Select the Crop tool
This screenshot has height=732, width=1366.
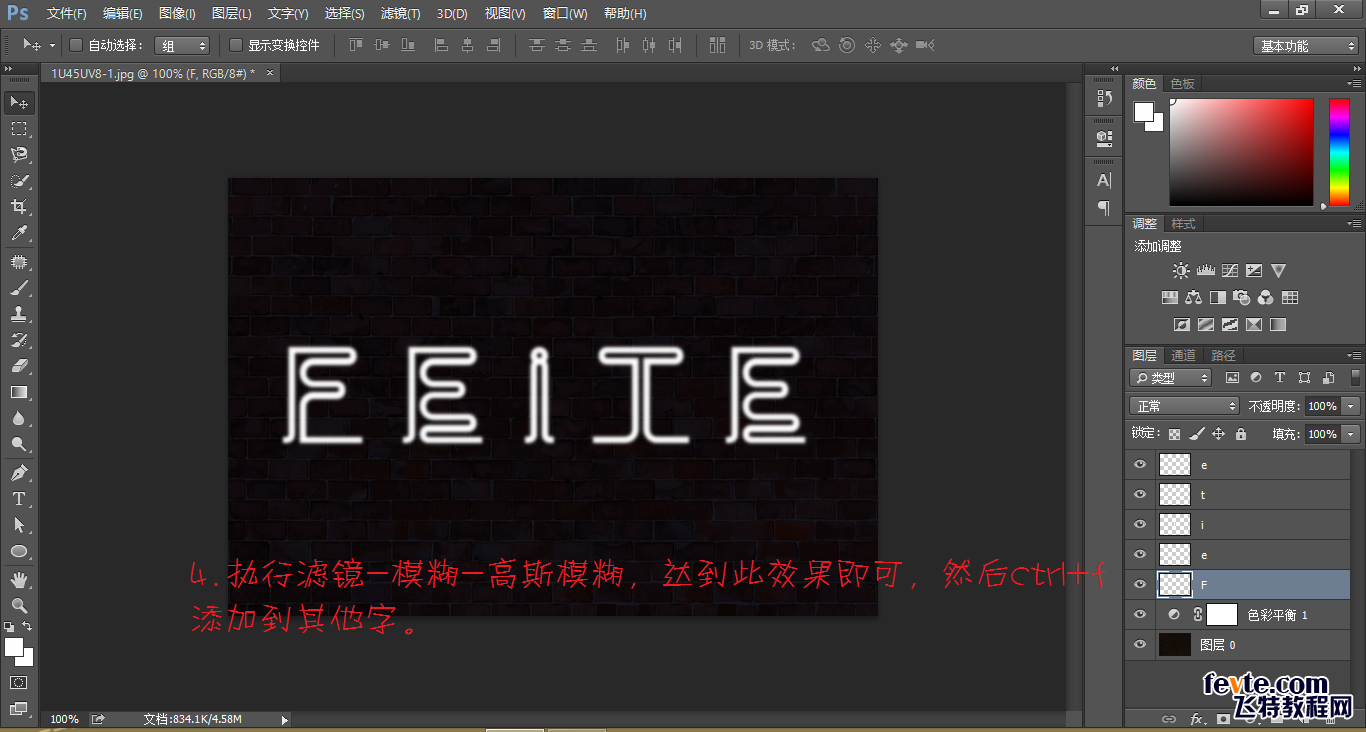(x=19, y=207)
